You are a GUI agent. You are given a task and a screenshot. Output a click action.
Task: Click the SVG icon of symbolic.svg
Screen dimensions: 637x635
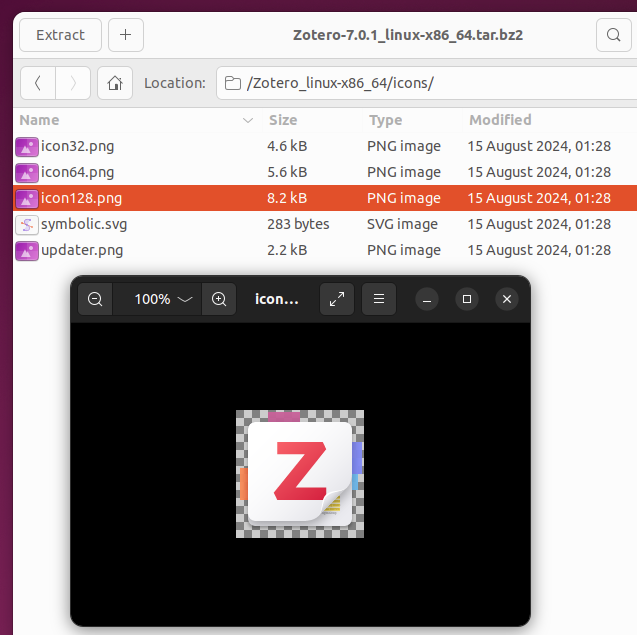(27, 225)
